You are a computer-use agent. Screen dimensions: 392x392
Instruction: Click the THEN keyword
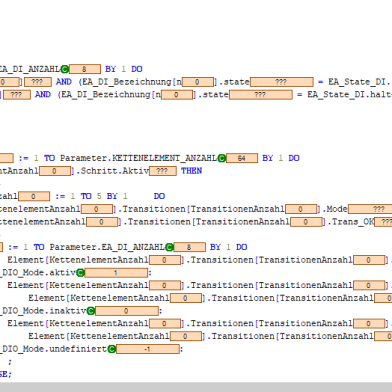(x=192, y=171)
